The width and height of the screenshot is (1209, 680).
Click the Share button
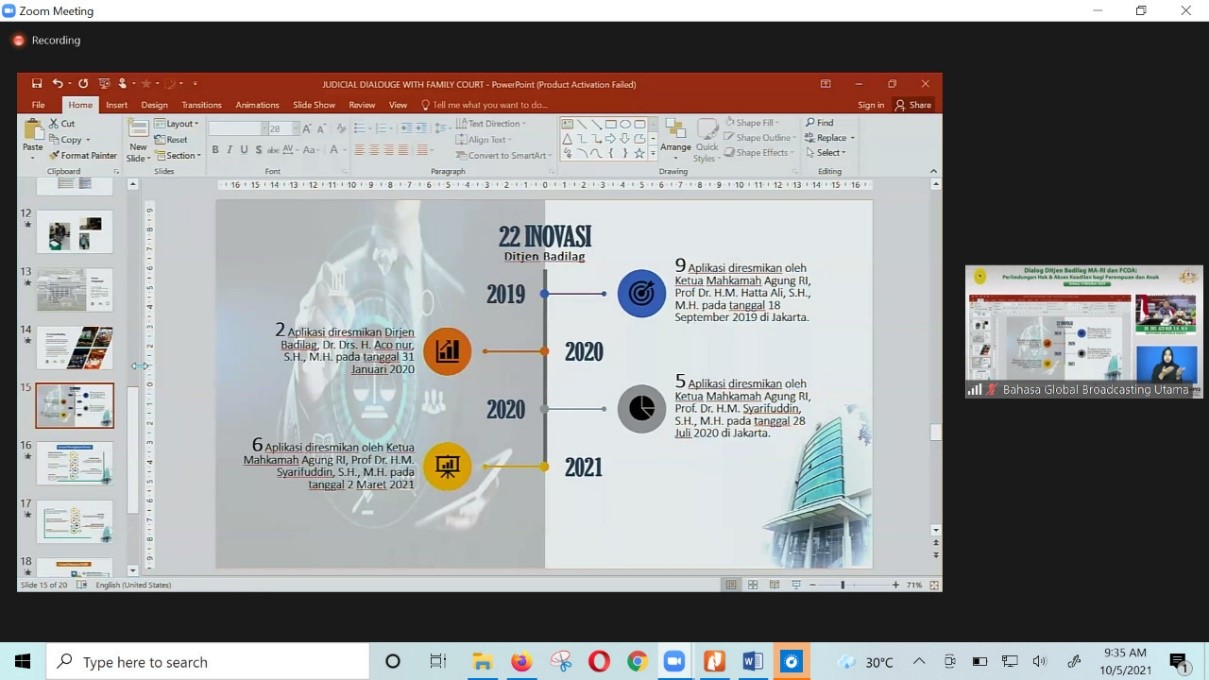pos(913,105)
